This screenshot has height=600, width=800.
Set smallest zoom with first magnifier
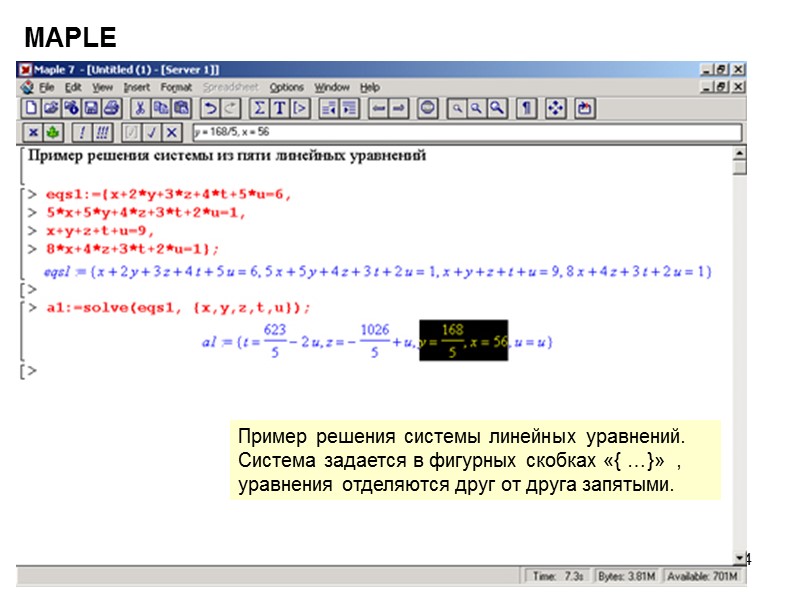(x=457, y=108)
